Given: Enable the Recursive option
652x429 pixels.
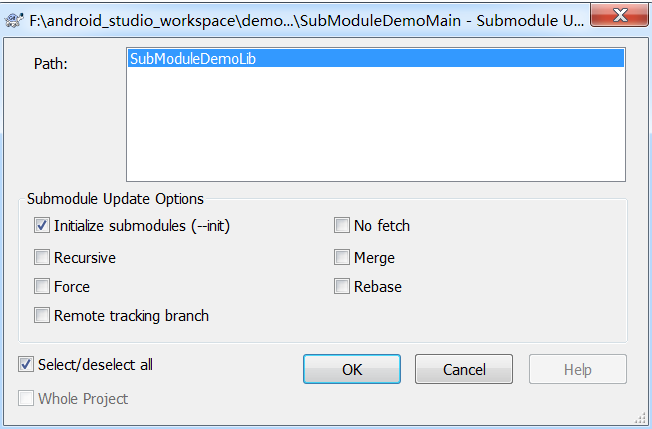Looking at the screenshot, I should pos(42,258).
